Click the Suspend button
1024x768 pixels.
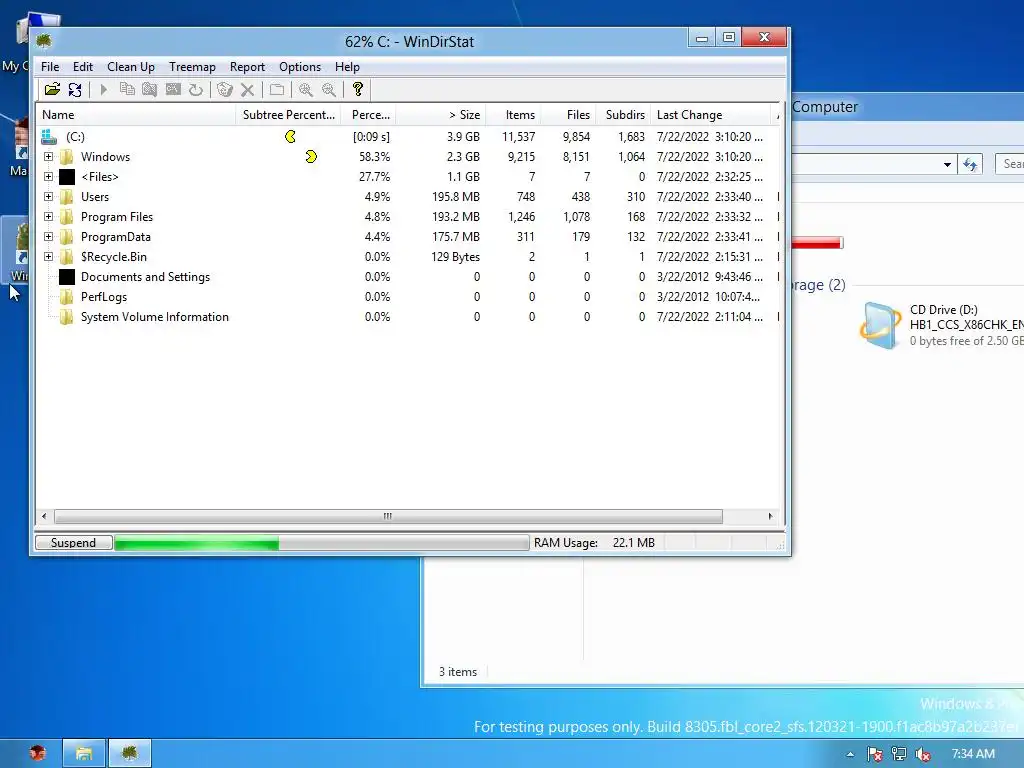(73, 543)
